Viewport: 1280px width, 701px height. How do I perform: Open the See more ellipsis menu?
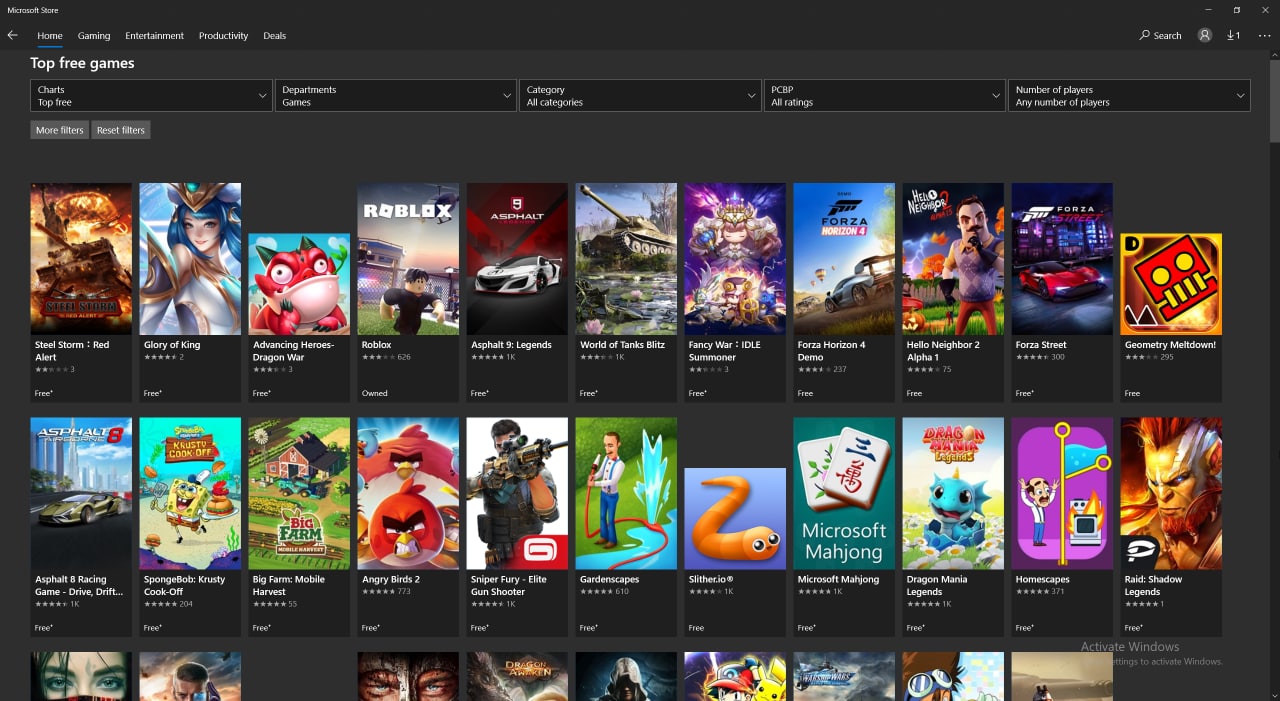coord(1264,35)
